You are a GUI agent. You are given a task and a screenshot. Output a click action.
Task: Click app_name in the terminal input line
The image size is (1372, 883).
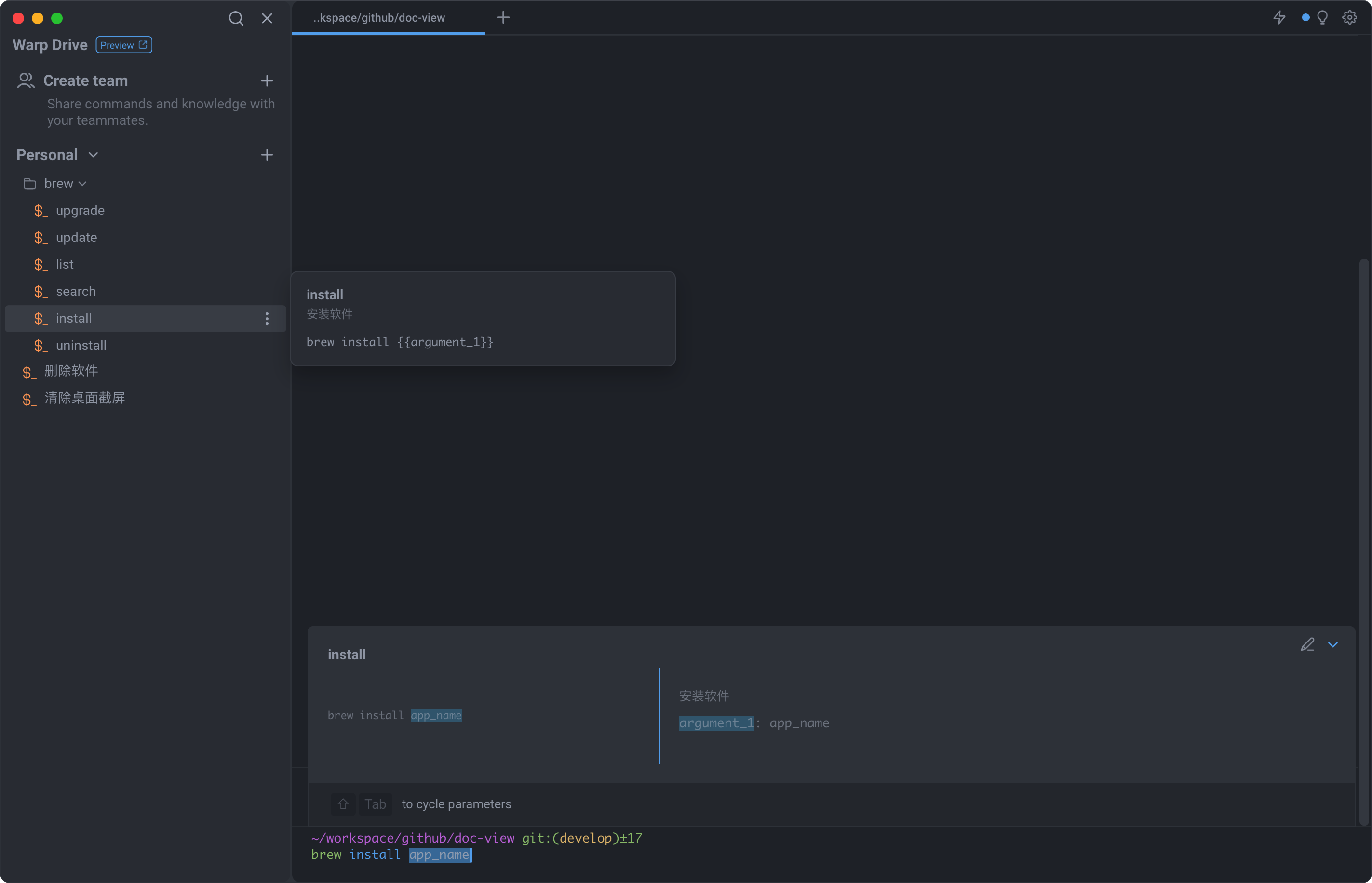440,855
